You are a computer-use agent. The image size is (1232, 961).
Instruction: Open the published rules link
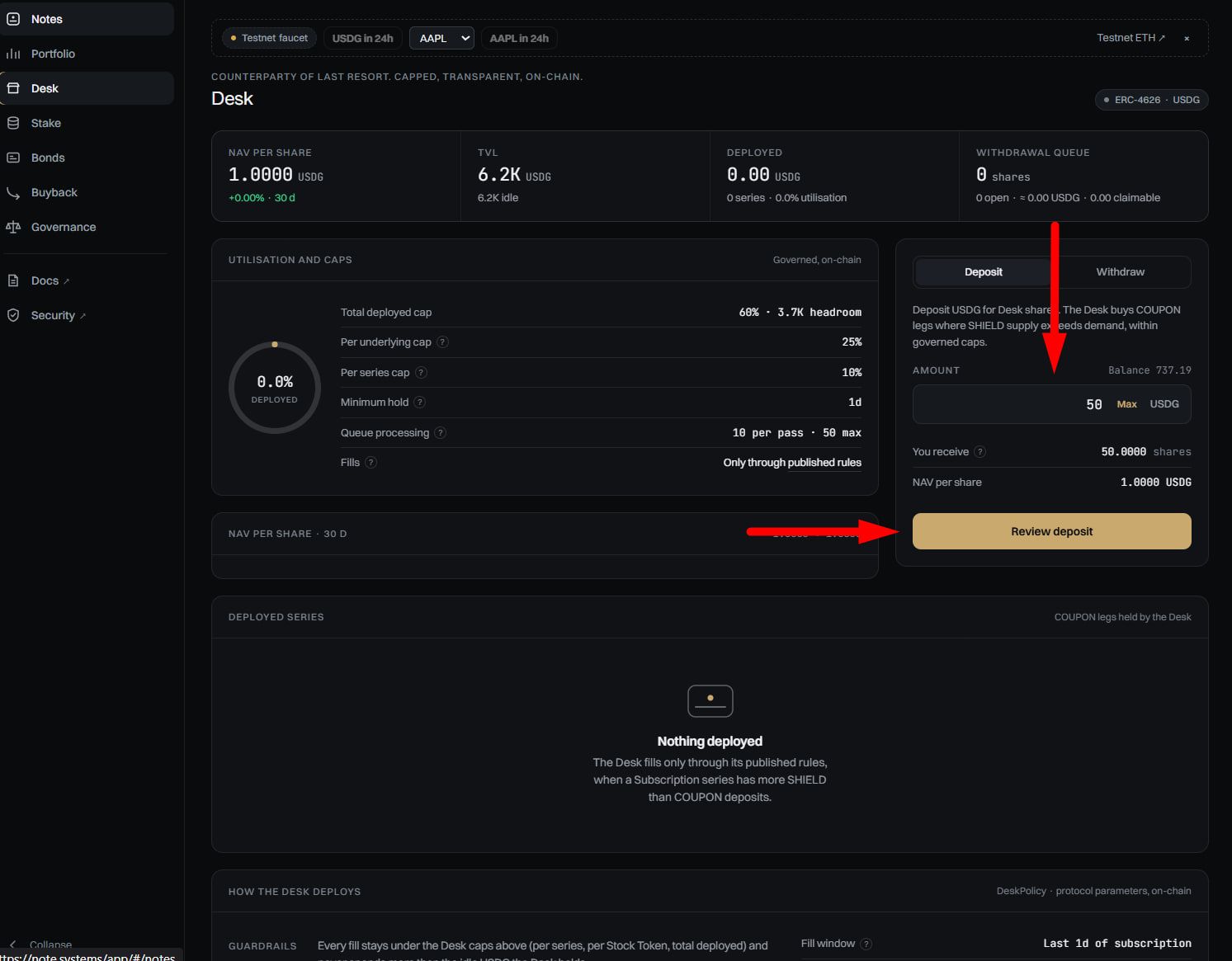824,463
